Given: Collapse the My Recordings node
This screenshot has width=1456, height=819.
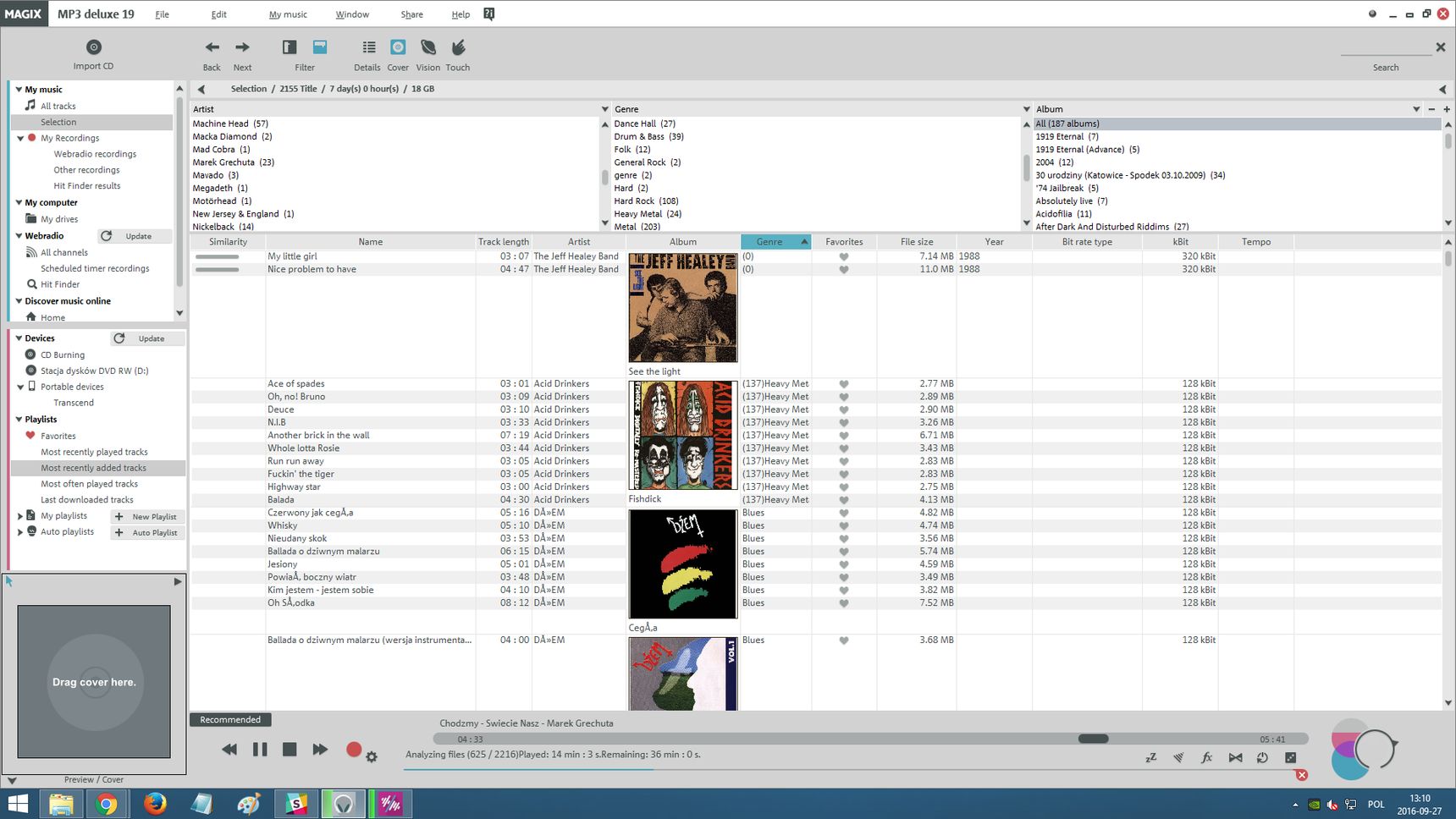Looking at the screenshot, I should (x=20, y=138).
